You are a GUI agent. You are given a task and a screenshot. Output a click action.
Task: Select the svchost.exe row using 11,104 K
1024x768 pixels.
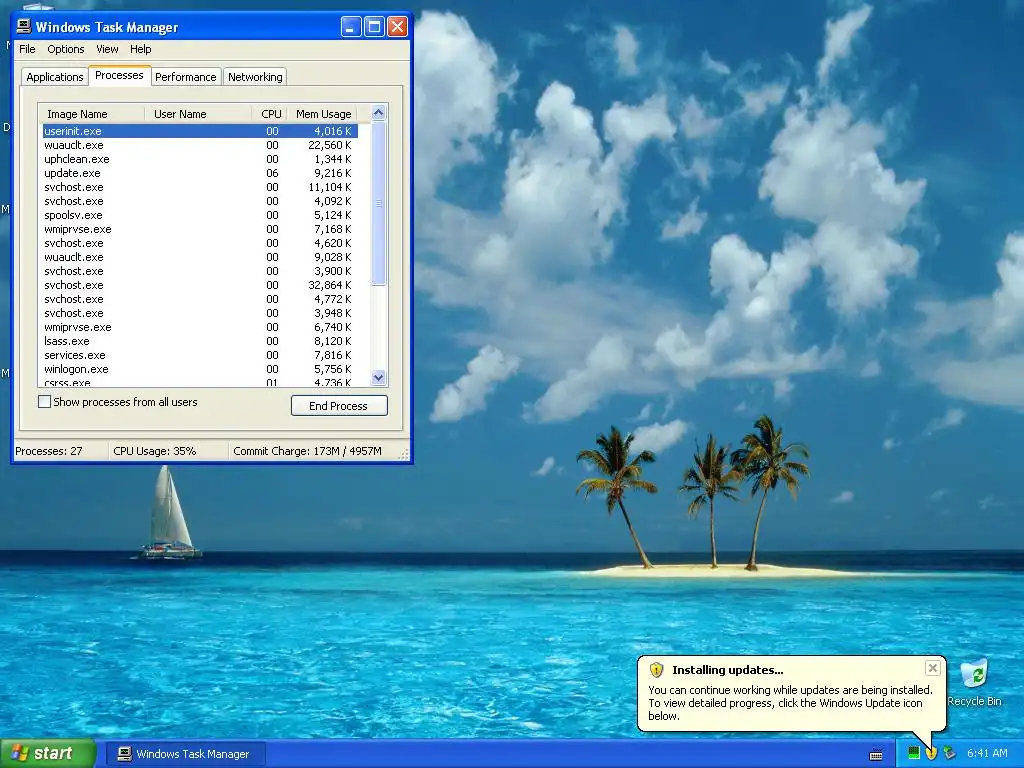200,187
